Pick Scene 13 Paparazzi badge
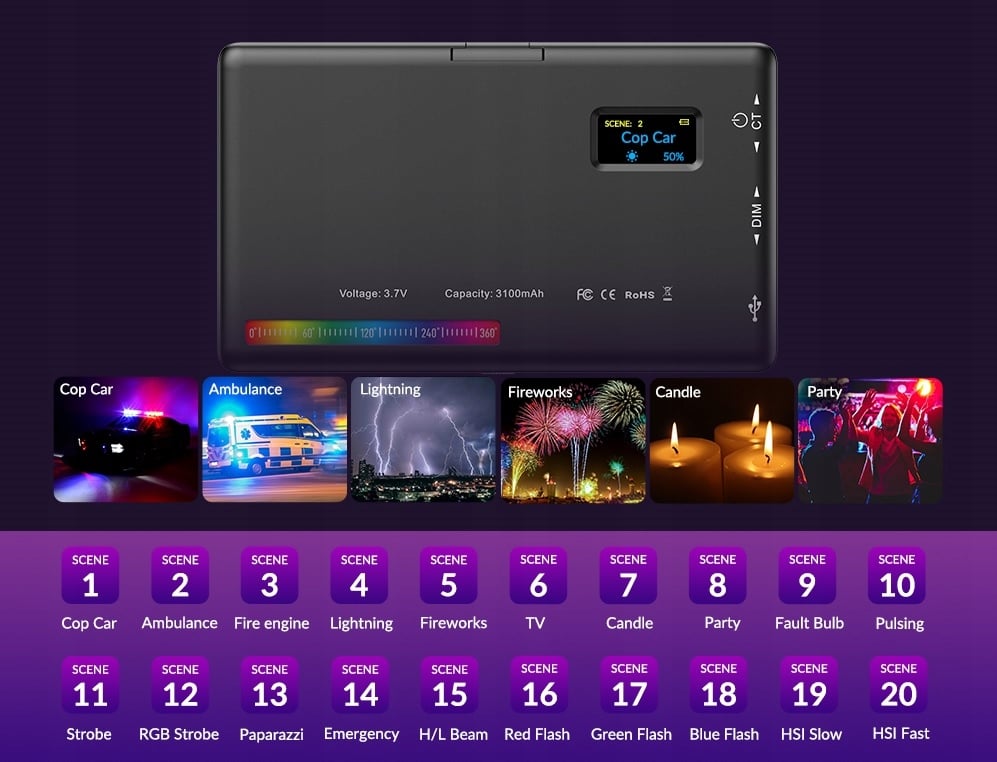Image resolution: width=997 pixels, height=762 pixels. (270, 684)
